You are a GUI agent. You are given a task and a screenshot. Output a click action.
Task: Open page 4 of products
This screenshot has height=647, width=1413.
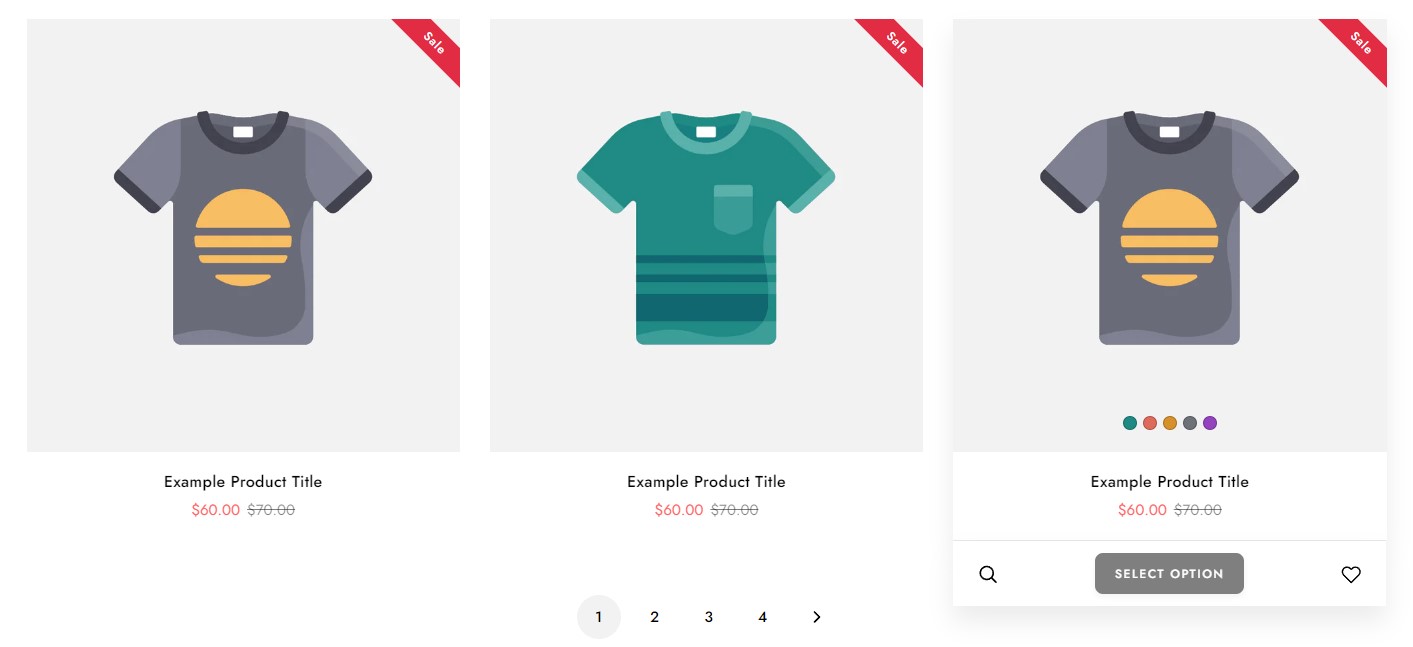pyautogui.click(x=762, y=617)
